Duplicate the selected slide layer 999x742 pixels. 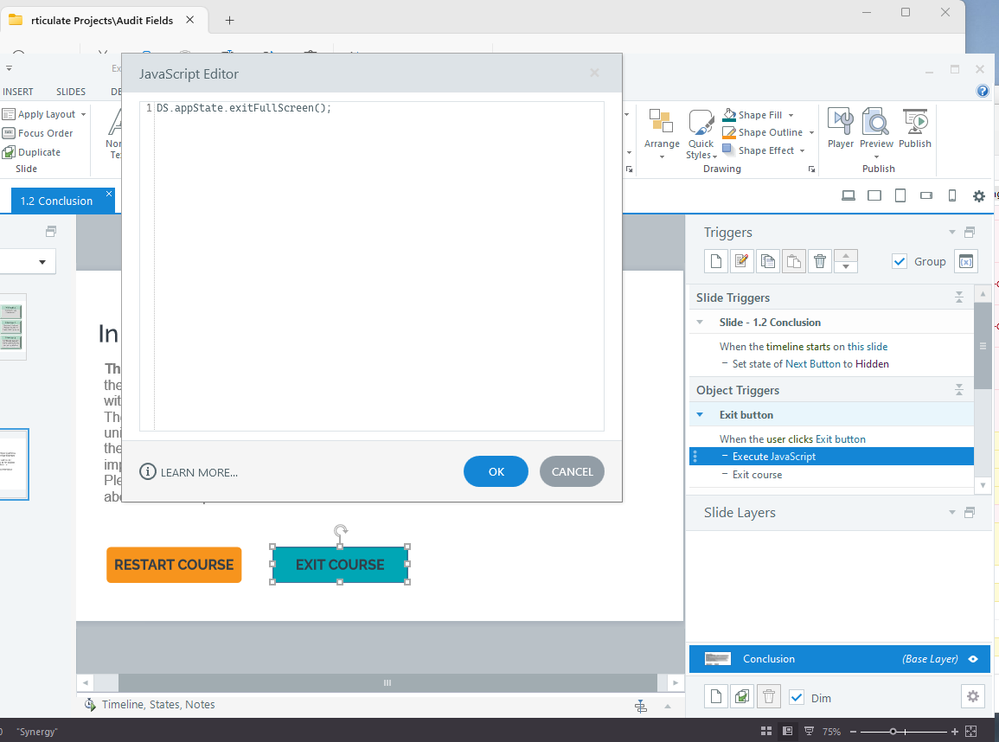[742, 697]
